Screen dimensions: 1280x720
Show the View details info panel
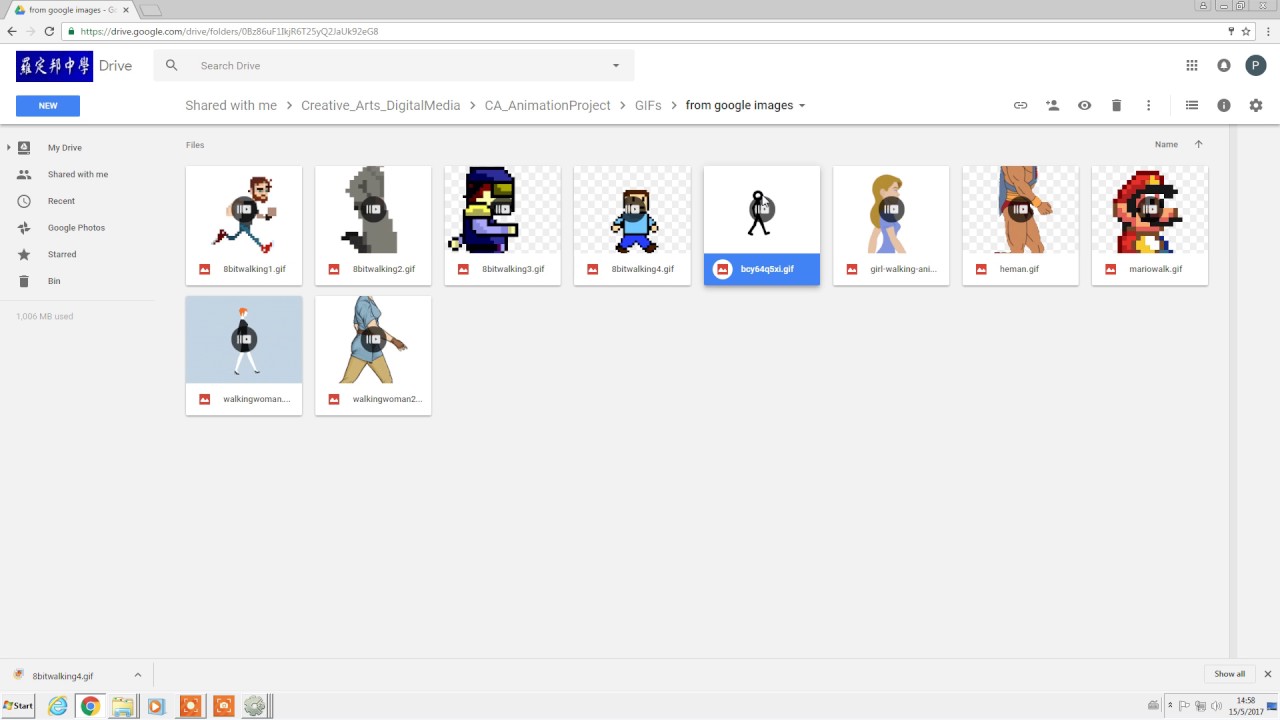[x=1223, y=105]
